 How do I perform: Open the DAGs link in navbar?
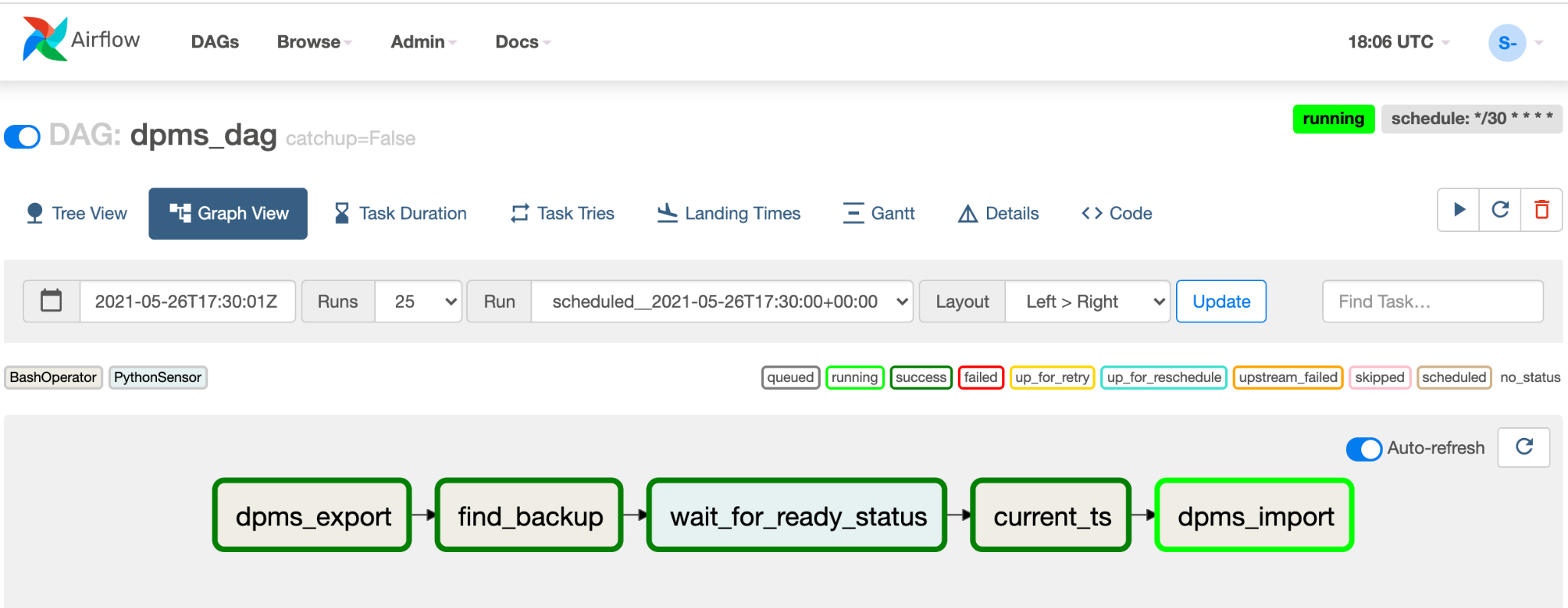[215, 42]
